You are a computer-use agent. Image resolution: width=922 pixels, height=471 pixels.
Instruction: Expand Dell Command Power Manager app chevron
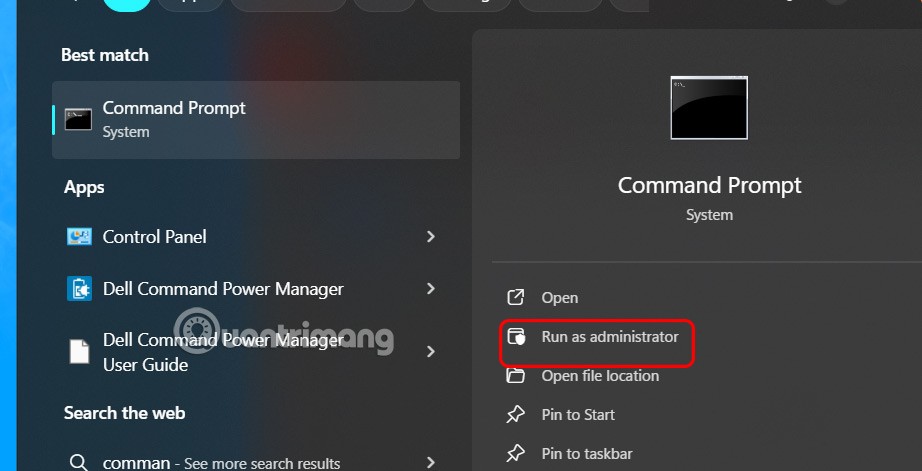pos(431,289)
